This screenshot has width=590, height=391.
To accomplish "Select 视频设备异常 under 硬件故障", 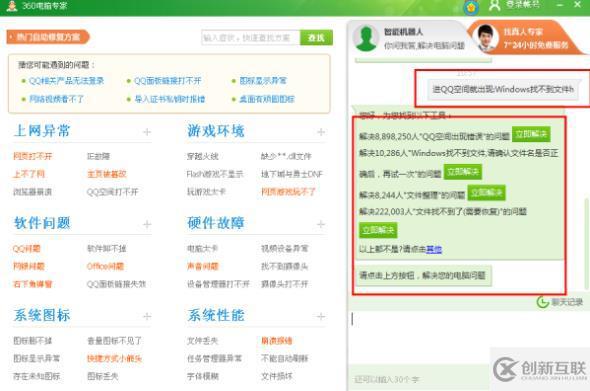I will click(284, 248).
